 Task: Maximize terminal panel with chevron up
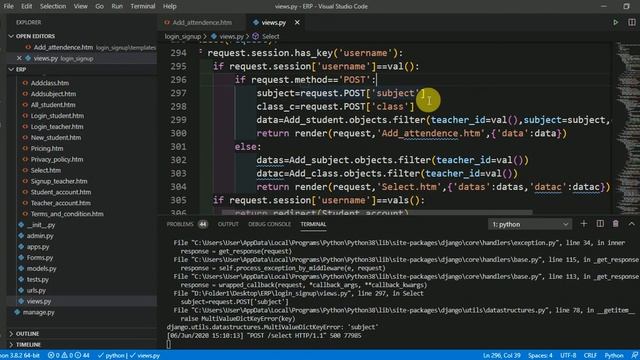click(631, 224)
